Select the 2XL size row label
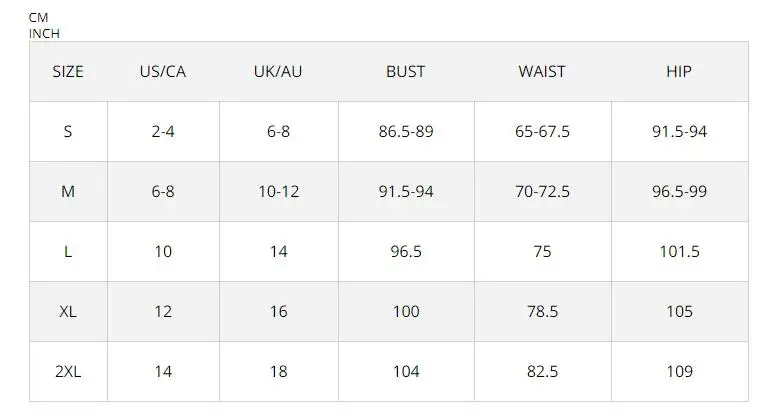The height and width of the screenshot is (419, 778). [x=68, y=371]
